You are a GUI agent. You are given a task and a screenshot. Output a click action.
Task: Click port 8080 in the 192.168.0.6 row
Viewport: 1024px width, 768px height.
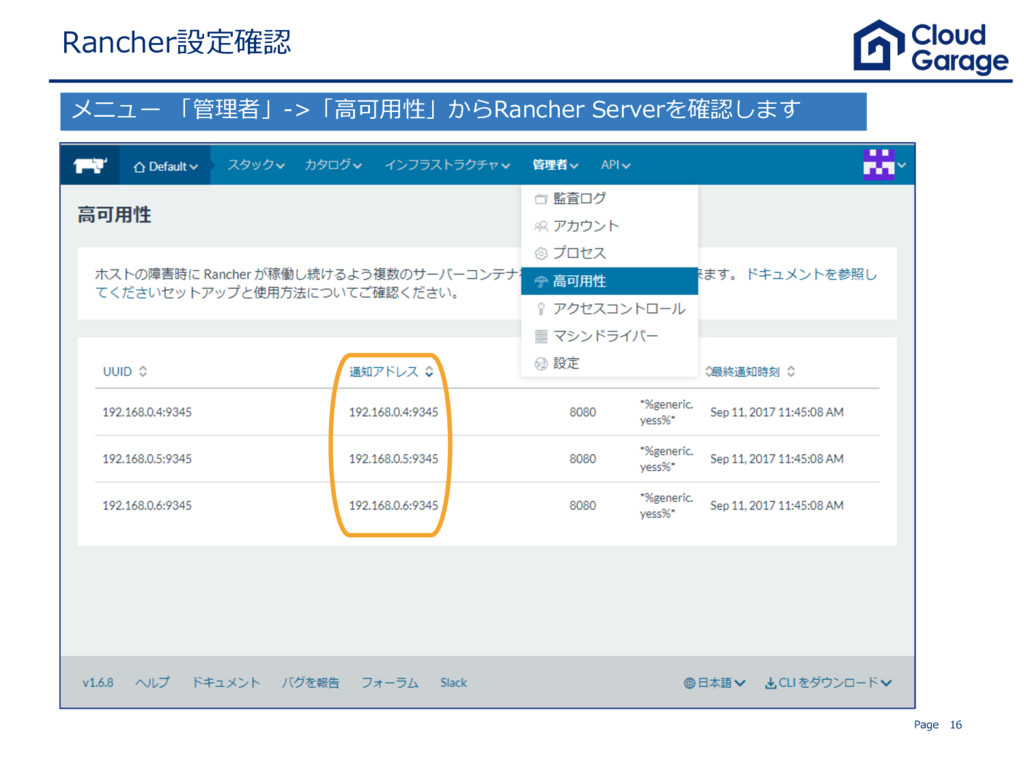(x=583, y=505)
